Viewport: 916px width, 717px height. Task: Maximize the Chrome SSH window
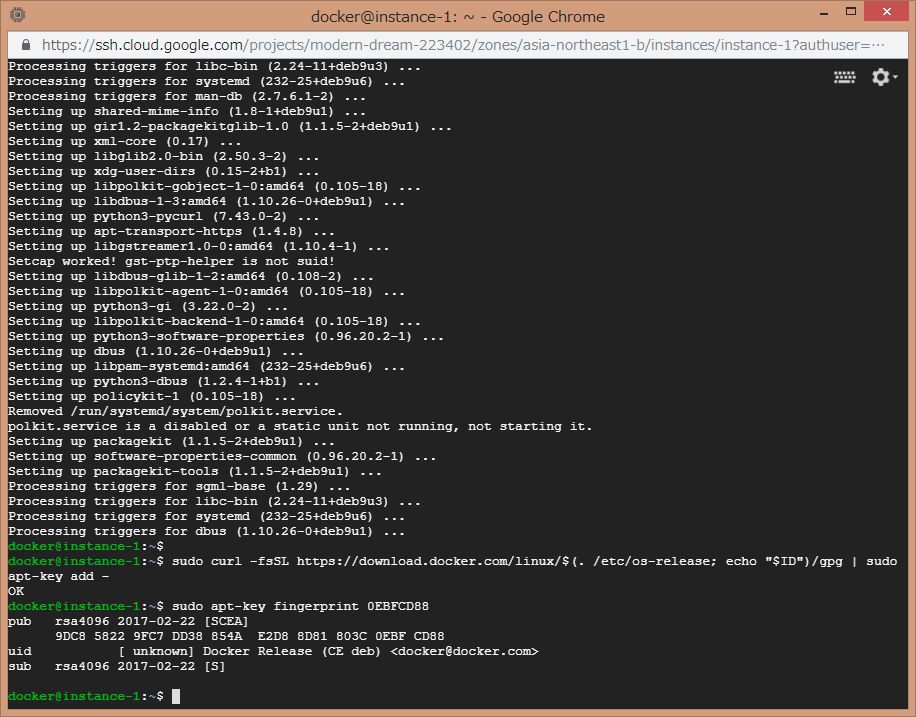point(851,11)
